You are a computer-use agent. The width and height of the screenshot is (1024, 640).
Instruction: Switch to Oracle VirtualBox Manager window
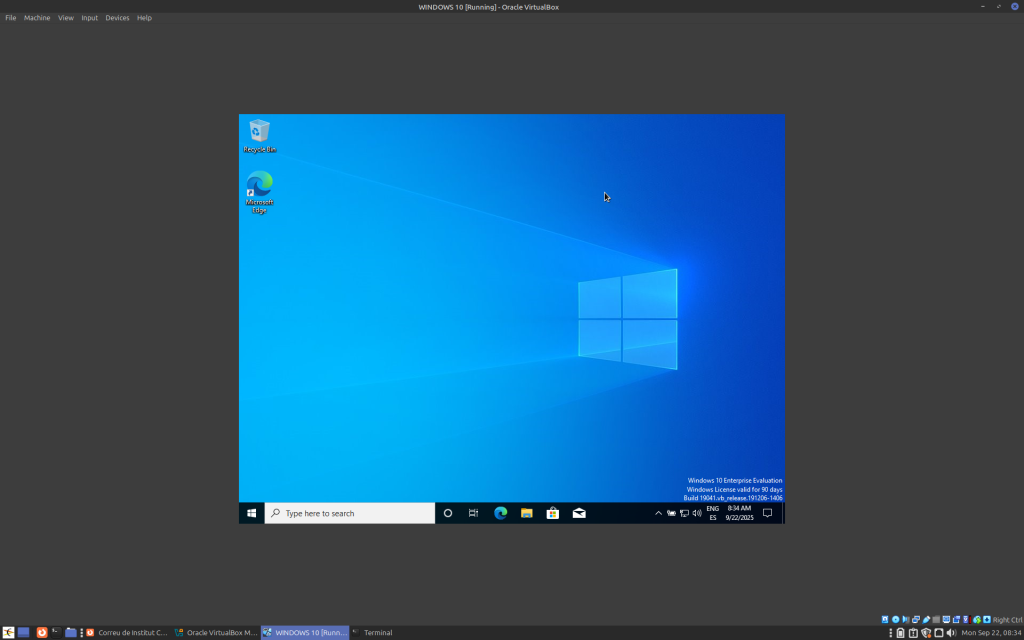(216, 632)
